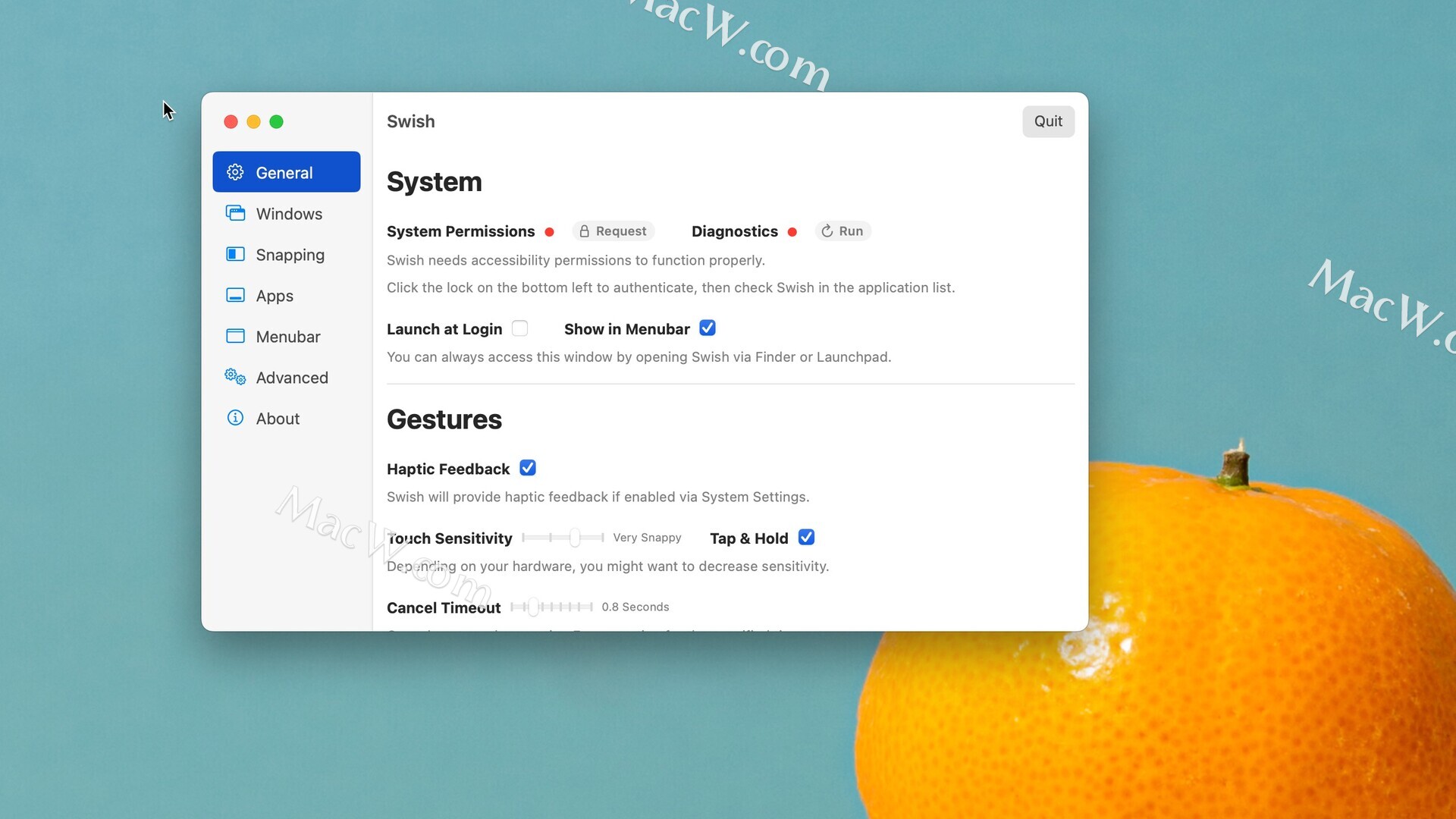Click the 'Show in Menubar' label
Image resolution: width=1456 pixels, height=819 pixels.
click(627, 329)
